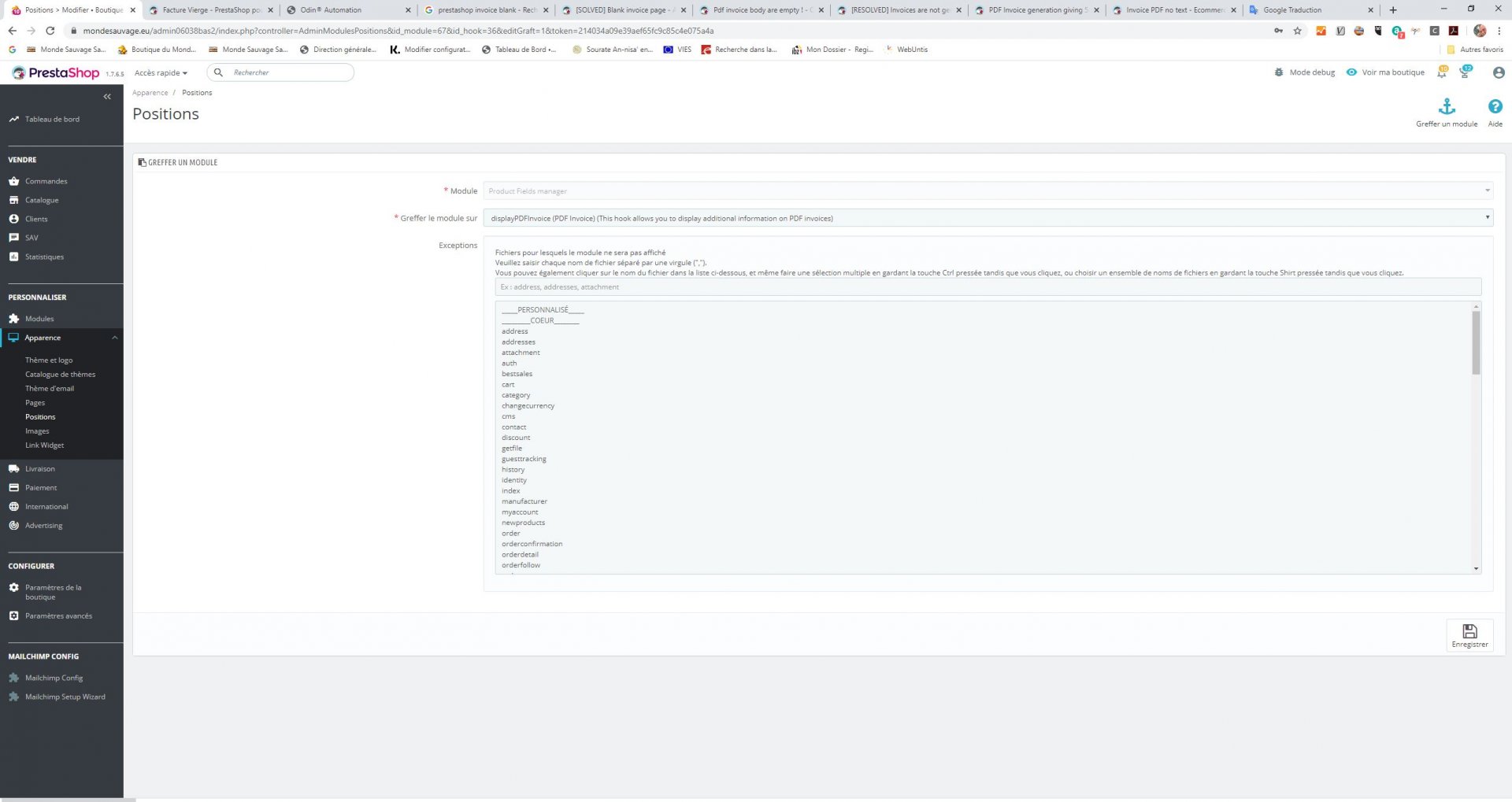This screenshot has width=1512, height=802.
Task: Open Paramètres de la boutique gear icon
Action: pyautogui.click(x=14, y=588)
